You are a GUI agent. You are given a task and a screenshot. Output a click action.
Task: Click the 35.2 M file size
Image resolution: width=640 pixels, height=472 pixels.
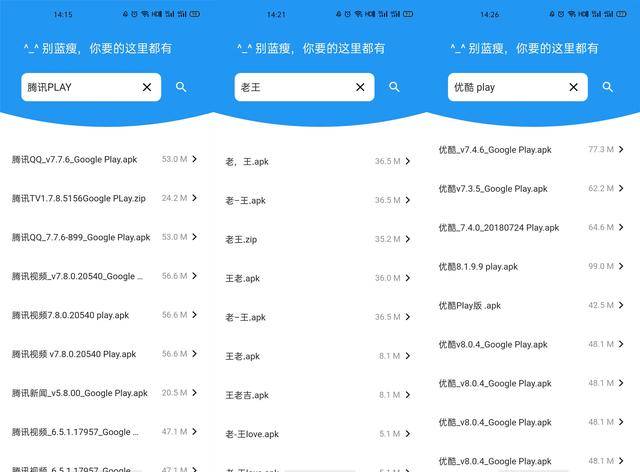coord(387,239)
